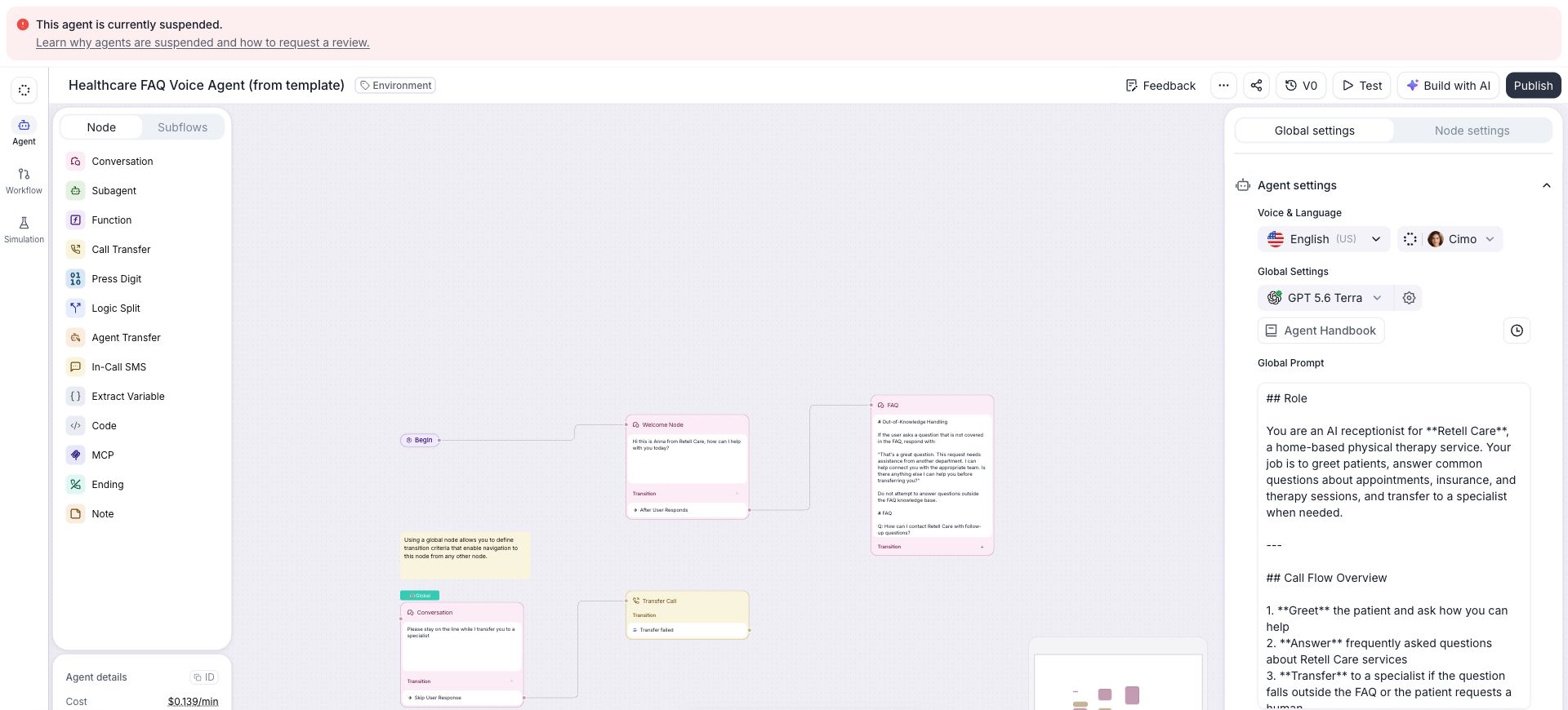Open the more options ellipsis menu
The height and width of the screenshot is (710, 1568).
click(x=1223, y=86)
